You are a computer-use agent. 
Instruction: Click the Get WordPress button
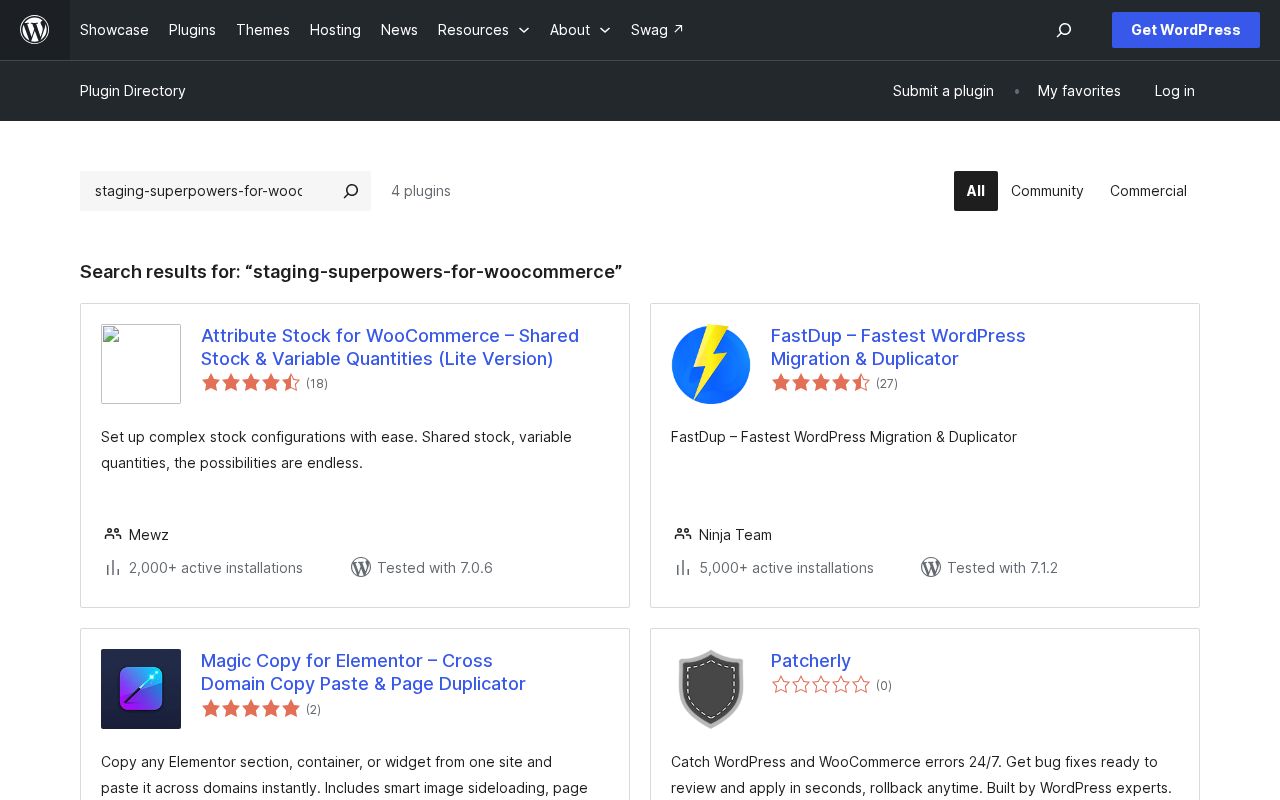(x=1186, y=30)
